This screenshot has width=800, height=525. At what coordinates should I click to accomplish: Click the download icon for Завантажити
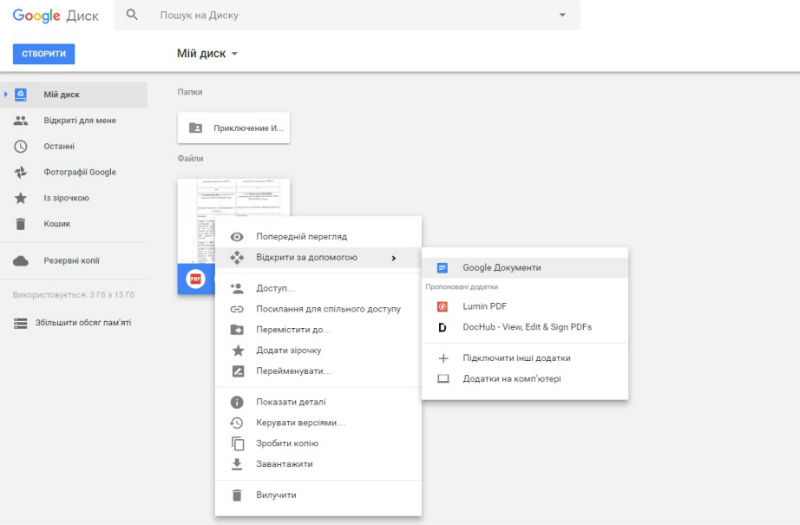tap(237, 464)
